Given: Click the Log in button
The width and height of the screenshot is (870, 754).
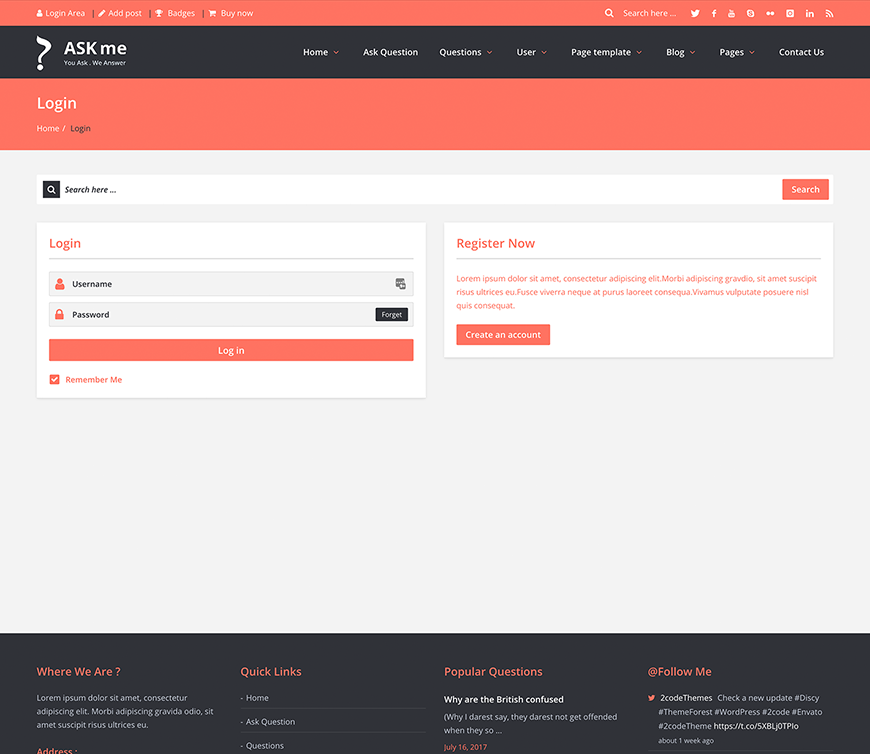Looking at the screenshot, I should [231, 350].
